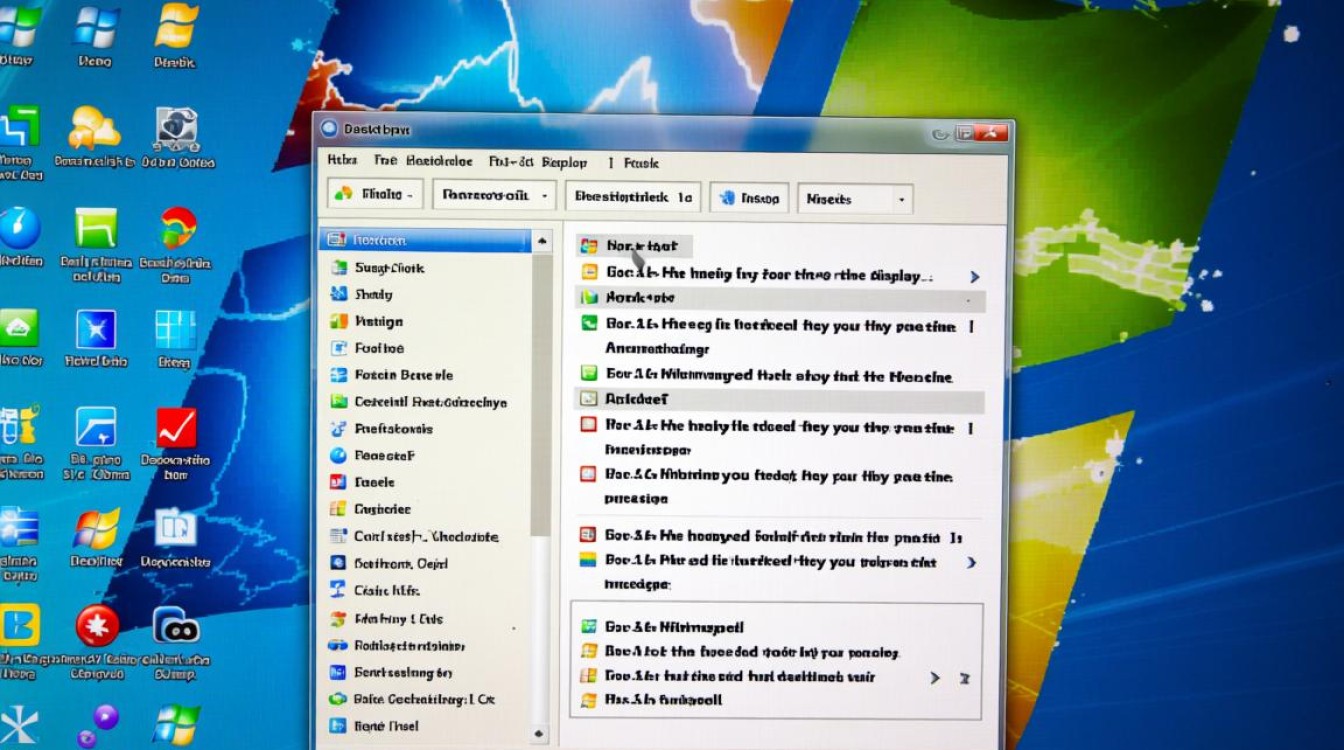Open the yellow Windows flag desktop icon
1344x750 pixels.
click(x=176, y=25)
